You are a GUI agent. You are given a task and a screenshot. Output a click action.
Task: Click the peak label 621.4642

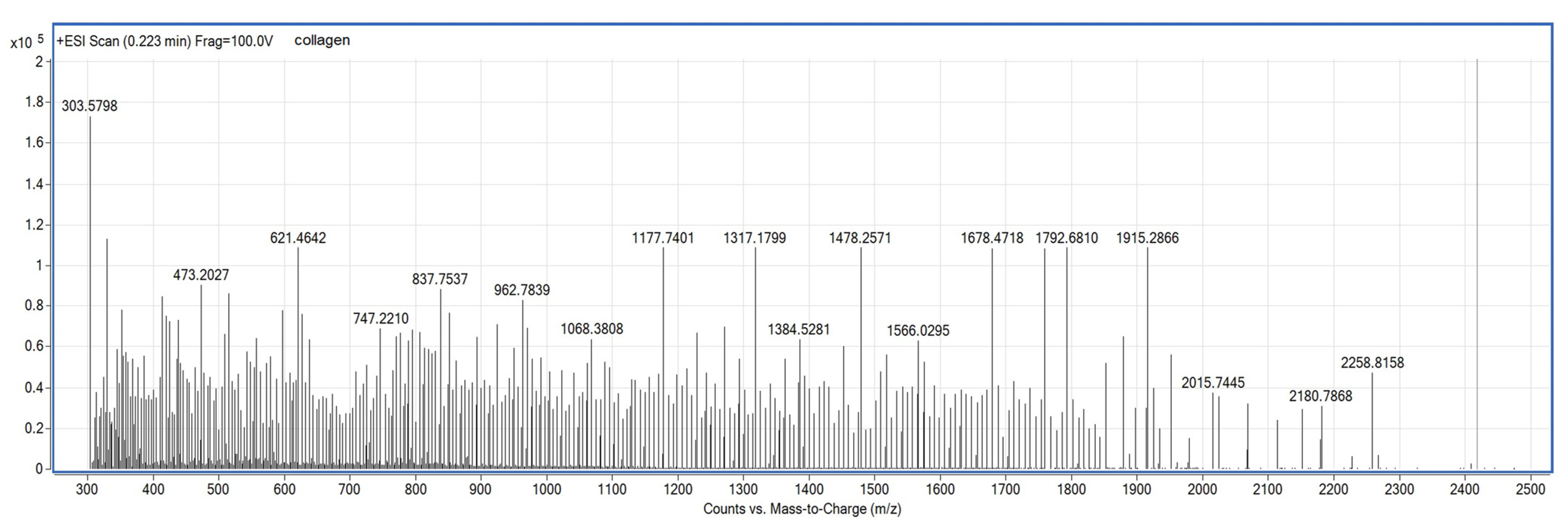click(x=298, y=238)
